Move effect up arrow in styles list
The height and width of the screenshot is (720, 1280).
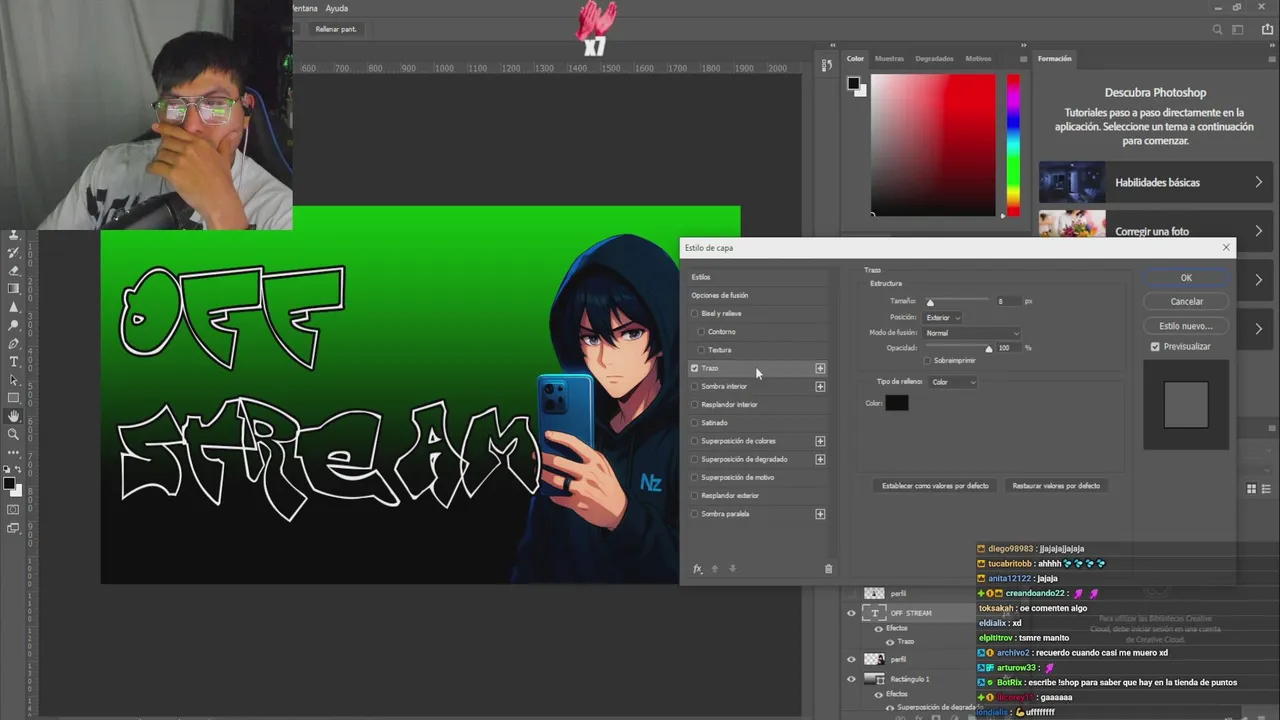714,569
